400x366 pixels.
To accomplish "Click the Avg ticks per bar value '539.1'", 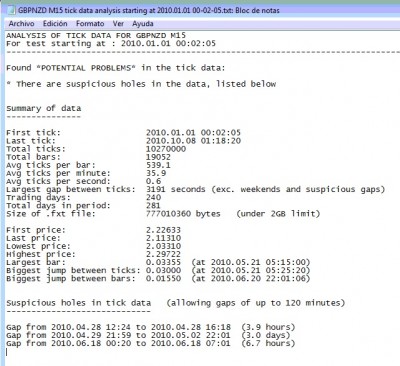I will (158, 165).
